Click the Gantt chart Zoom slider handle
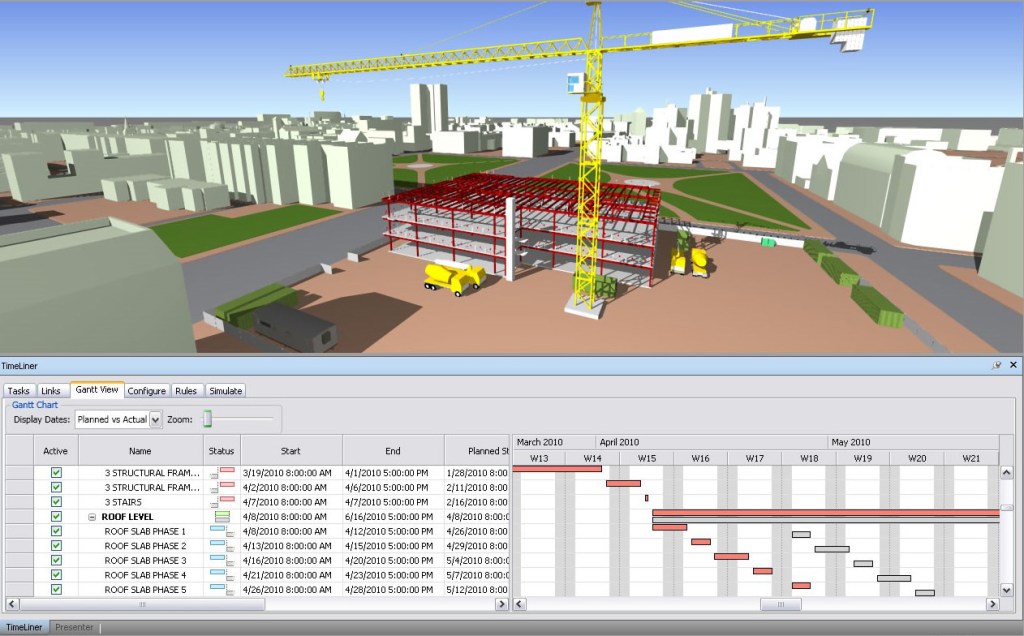The width and height of the screenshot is (1024, 636). 208,419
